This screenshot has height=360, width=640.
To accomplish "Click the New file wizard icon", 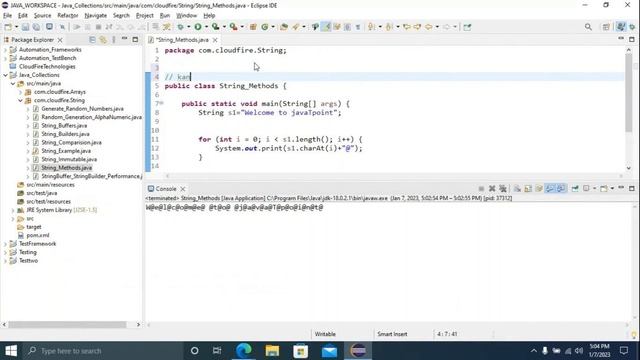I will (8, 27).
